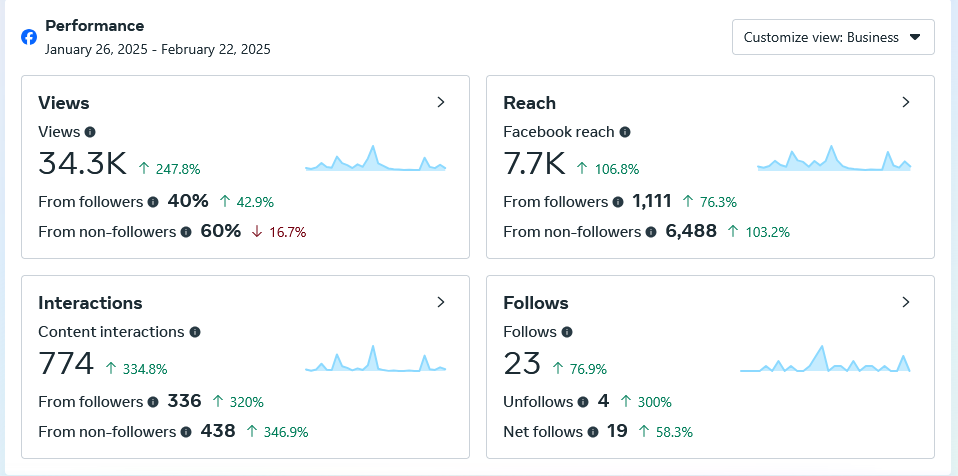
Task: Click the Facebook reach sparkline chart
Action: pos(834,158)
